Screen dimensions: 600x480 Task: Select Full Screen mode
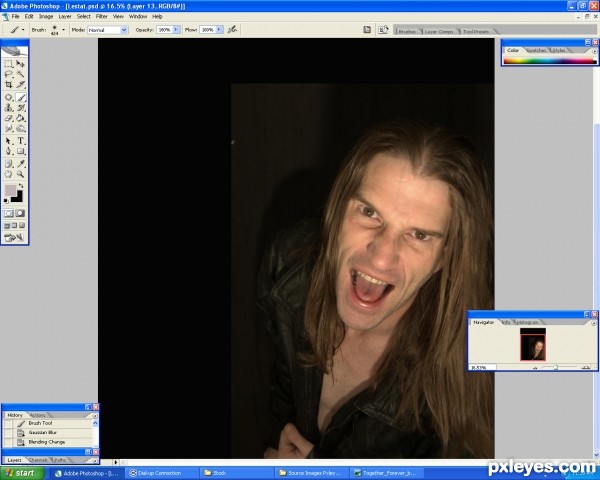tap(22, 225)
